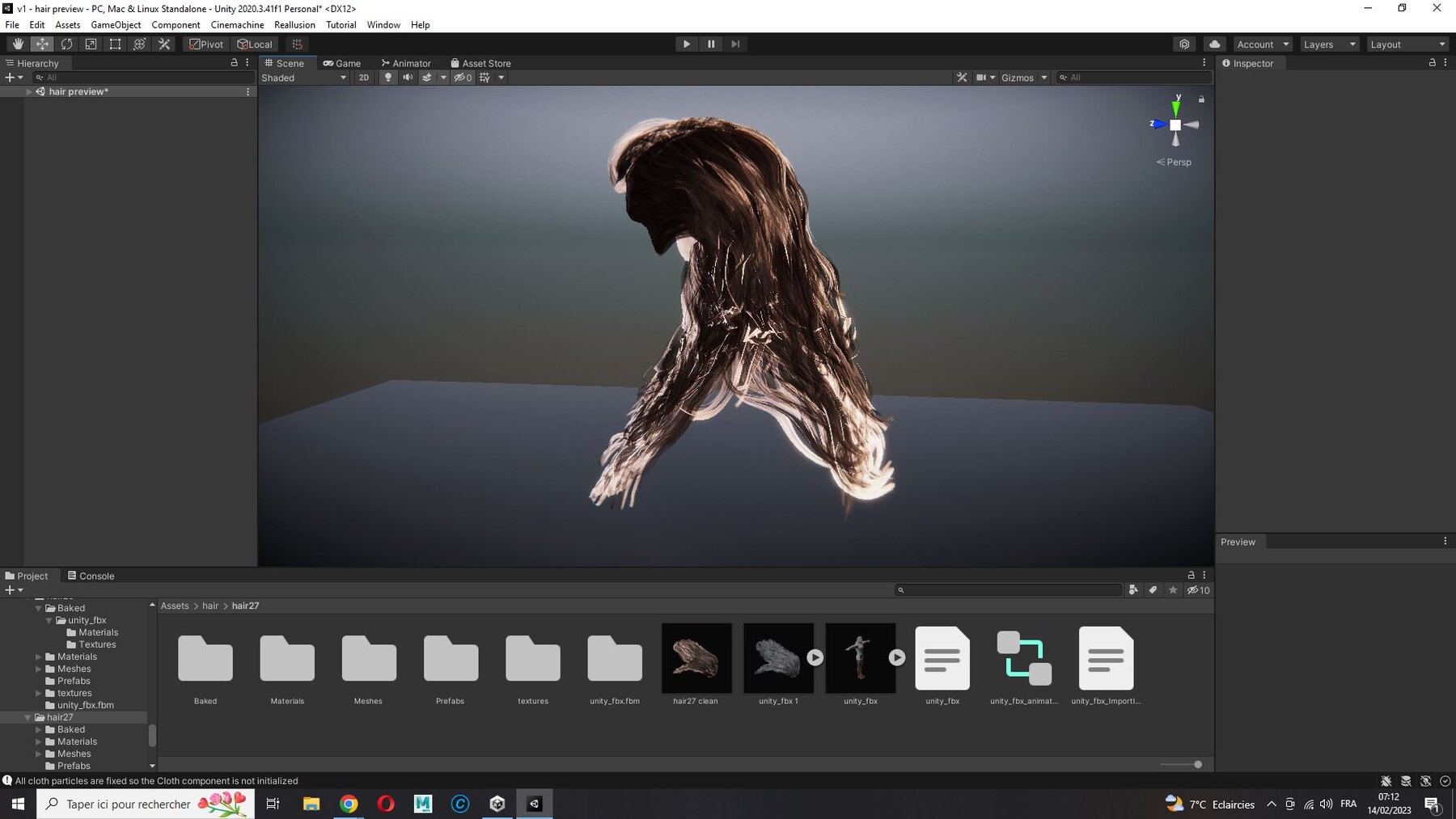Image resolution: width=1456 pixels, height=819 pixels.
Task: Toggle grid snapping button
Action: 297,44
